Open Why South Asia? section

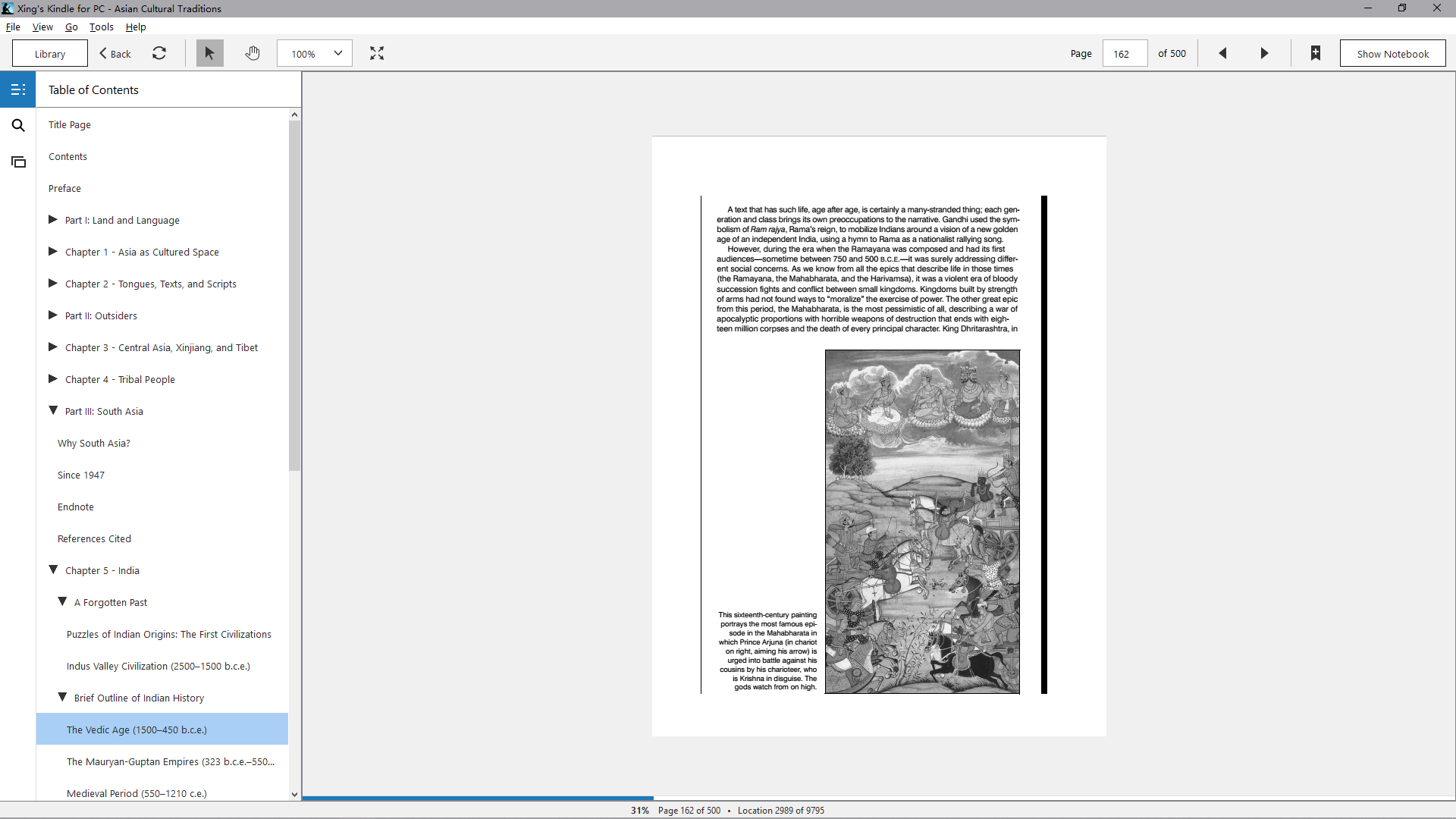pyautogui.click(x=94, y=443)
